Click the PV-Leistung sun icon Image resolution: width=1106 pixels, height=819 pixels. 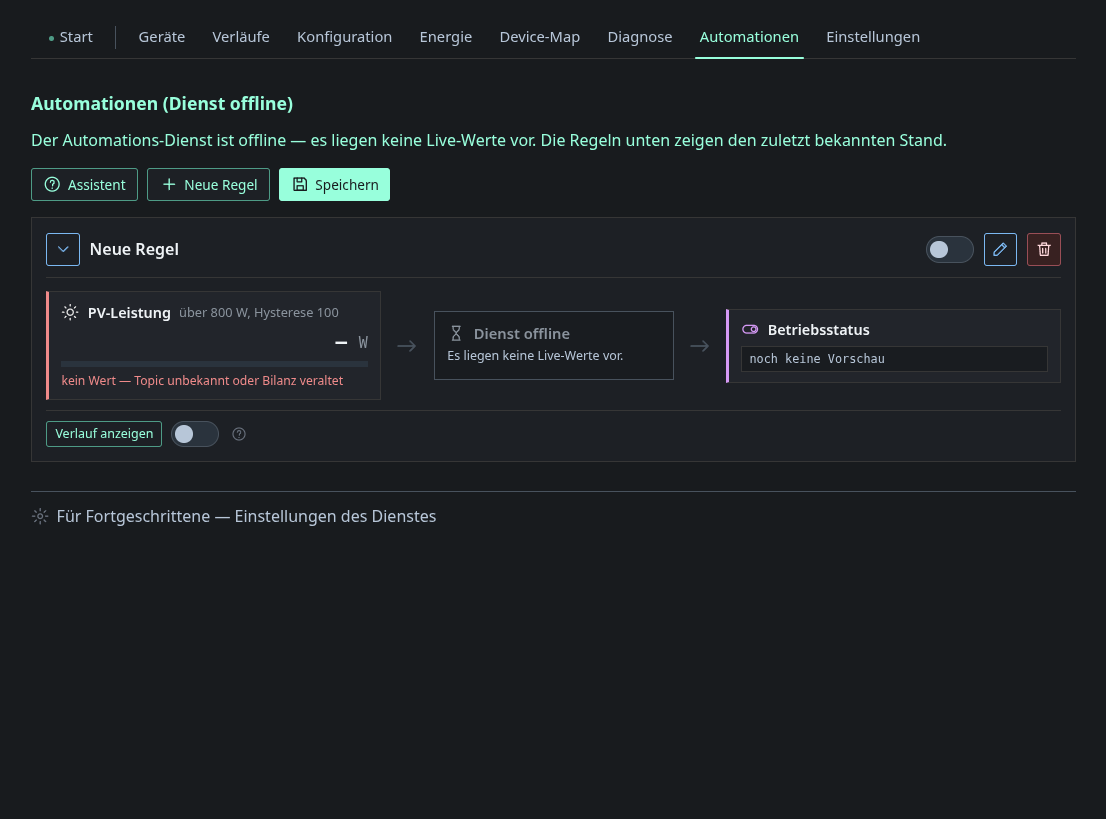click(x=70, y=313)
